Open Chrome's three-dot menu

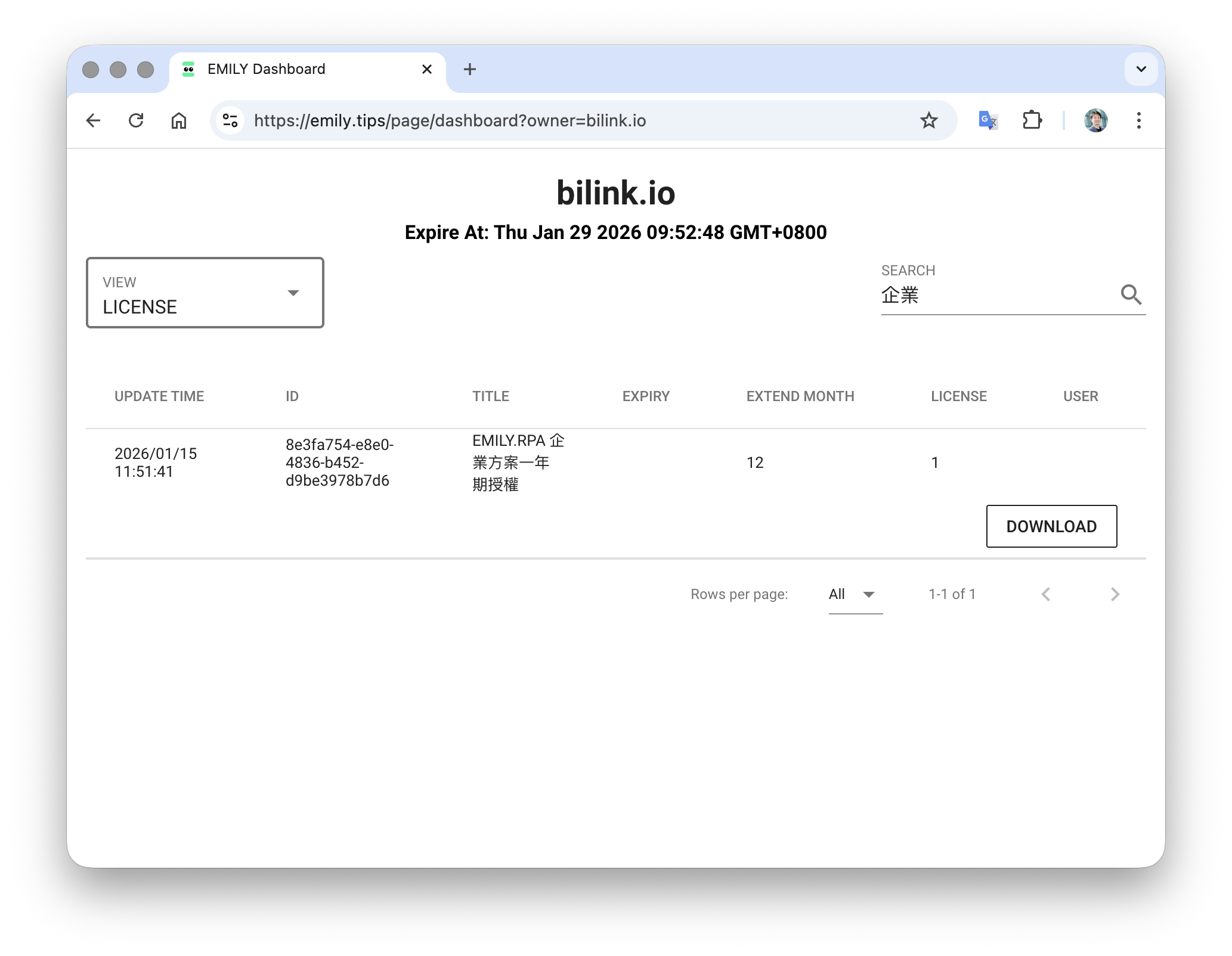tap(1138, 121)
